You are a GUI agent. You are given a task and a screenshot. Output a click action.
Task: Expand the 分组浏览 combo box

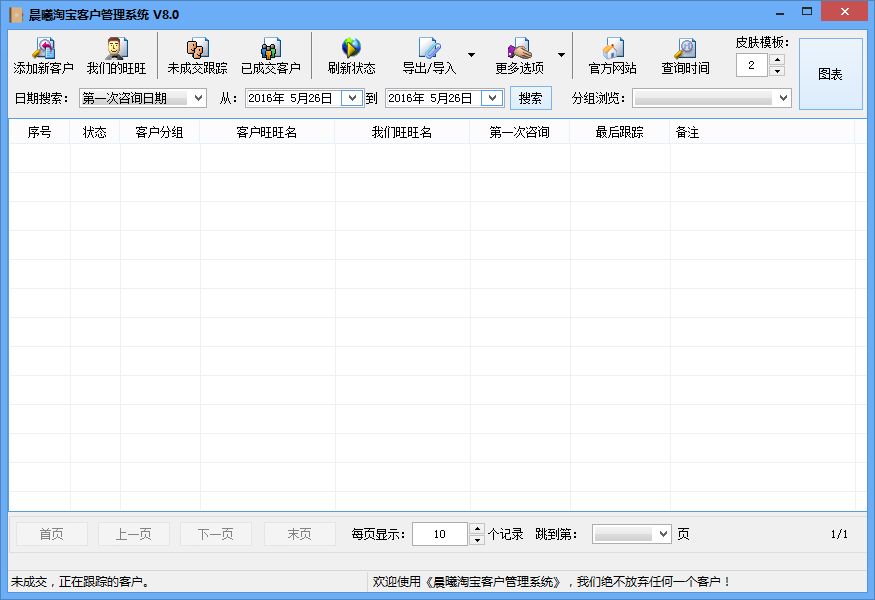[x=782, y=98]
